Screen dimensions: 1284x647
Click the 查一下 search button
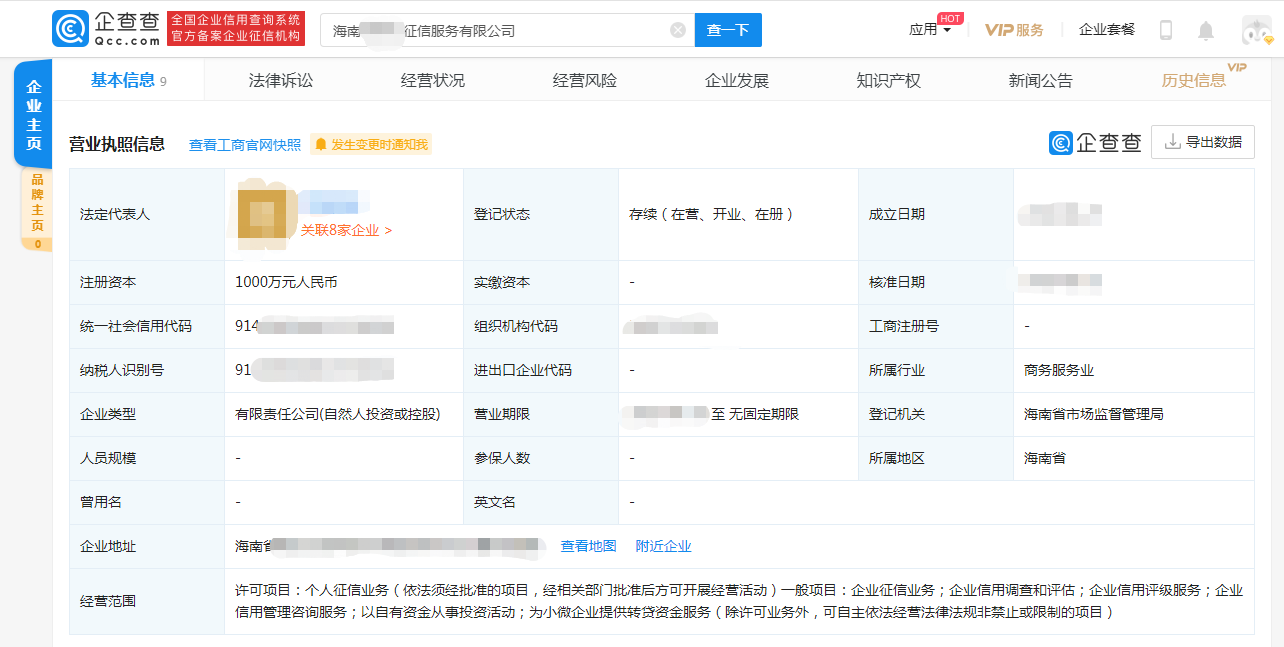pos(728,30)
